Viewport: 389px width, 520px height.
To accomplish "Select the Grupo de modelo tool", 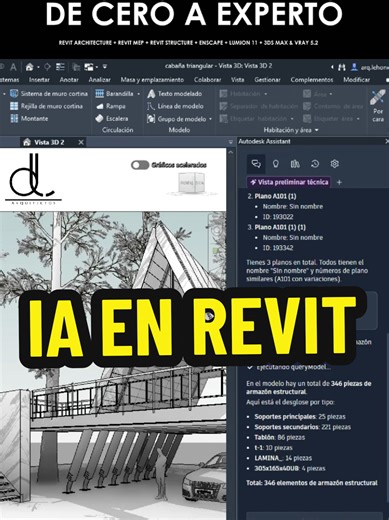I will pos(176,119).
